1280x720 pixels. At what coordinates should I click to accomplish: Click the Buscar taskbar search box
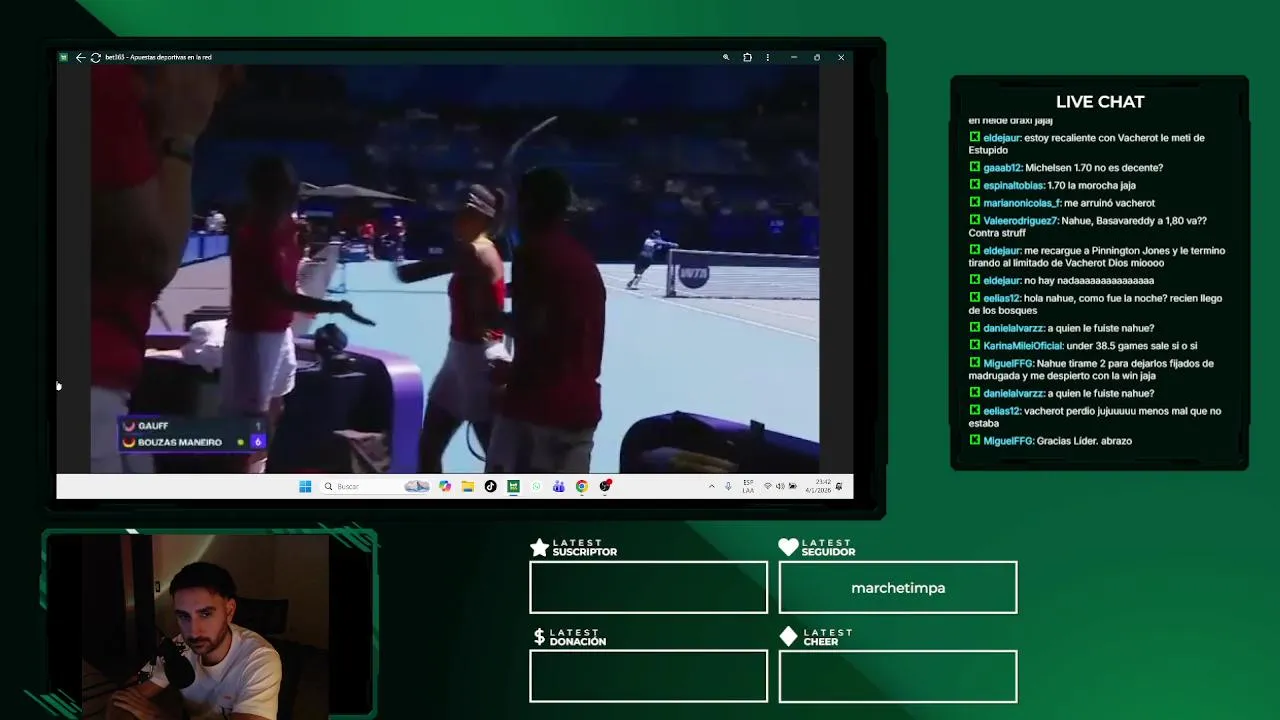pyautogui.click(x=375, y=486)
